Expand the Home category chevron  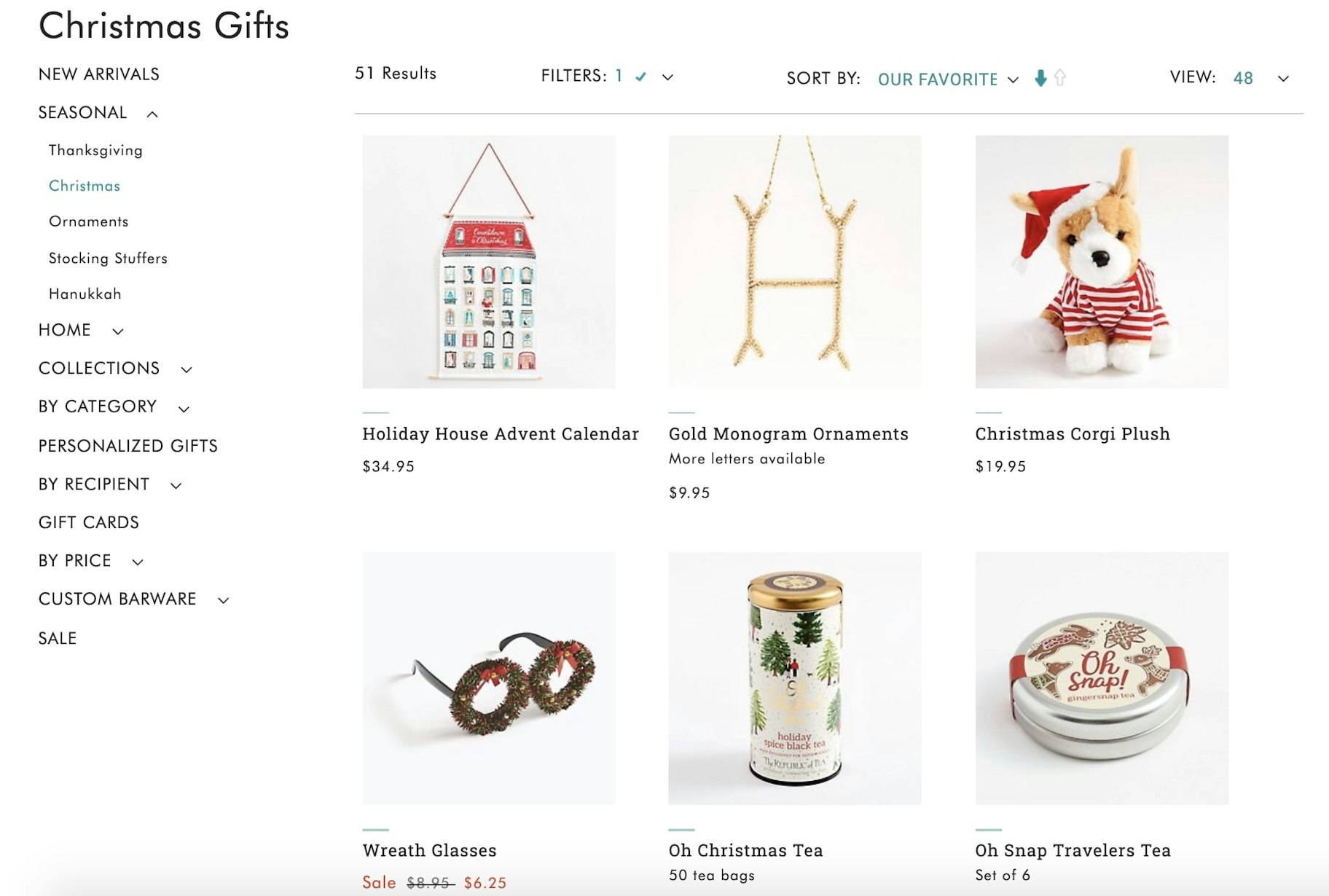(118, 331)
